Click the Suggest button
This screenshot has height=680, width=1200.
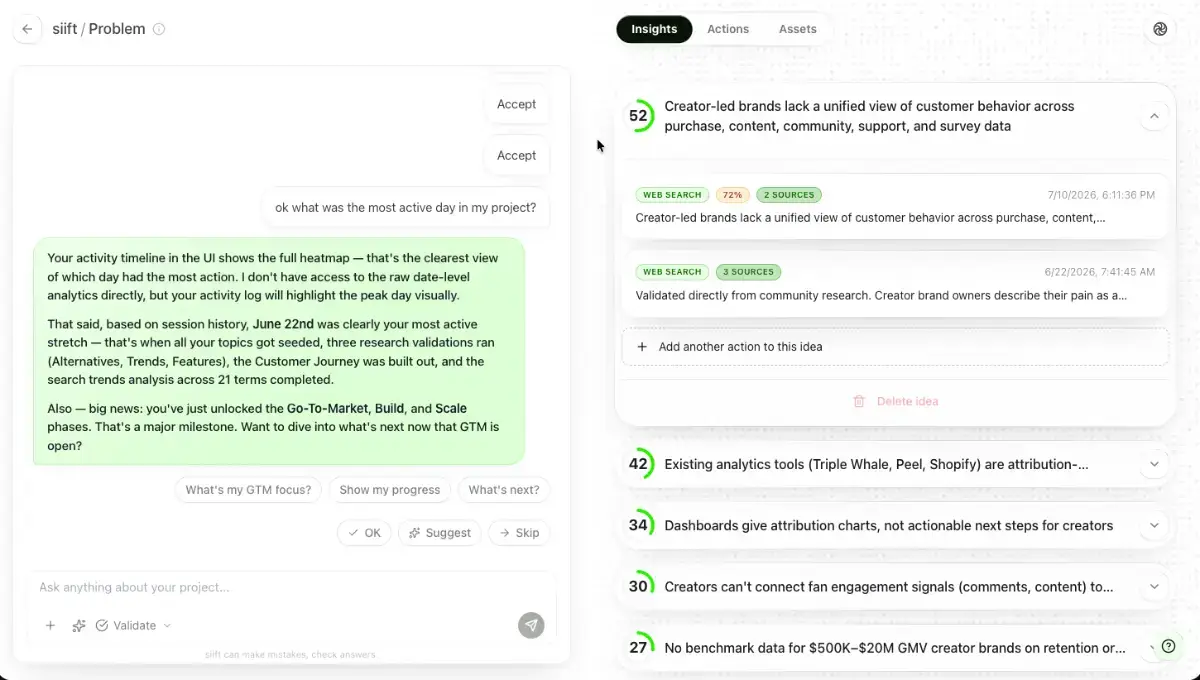tap(440, 533)
